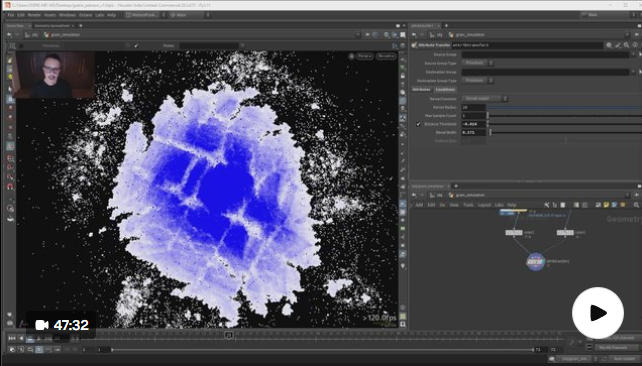The width and height of the screenshot is (642, 366).
Task: Adjust the Distance Threshold slider
Action: point(564,124)
